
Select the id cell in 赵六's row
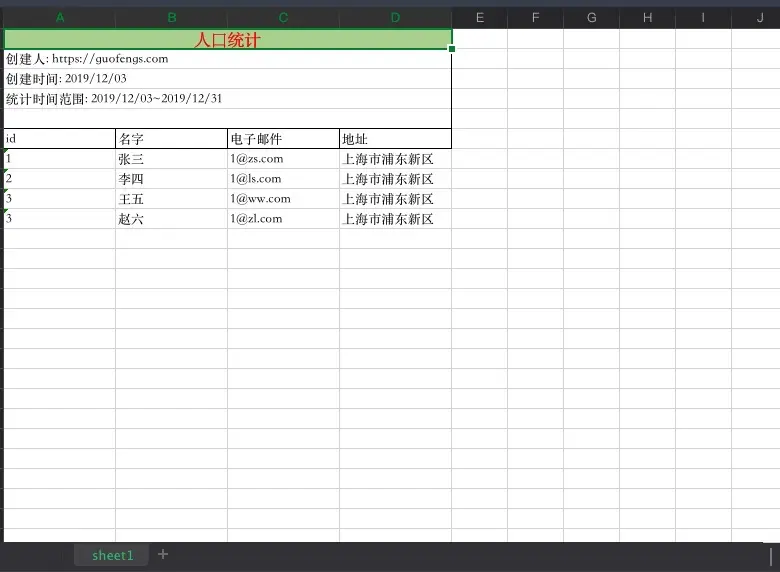coord(60,219)
